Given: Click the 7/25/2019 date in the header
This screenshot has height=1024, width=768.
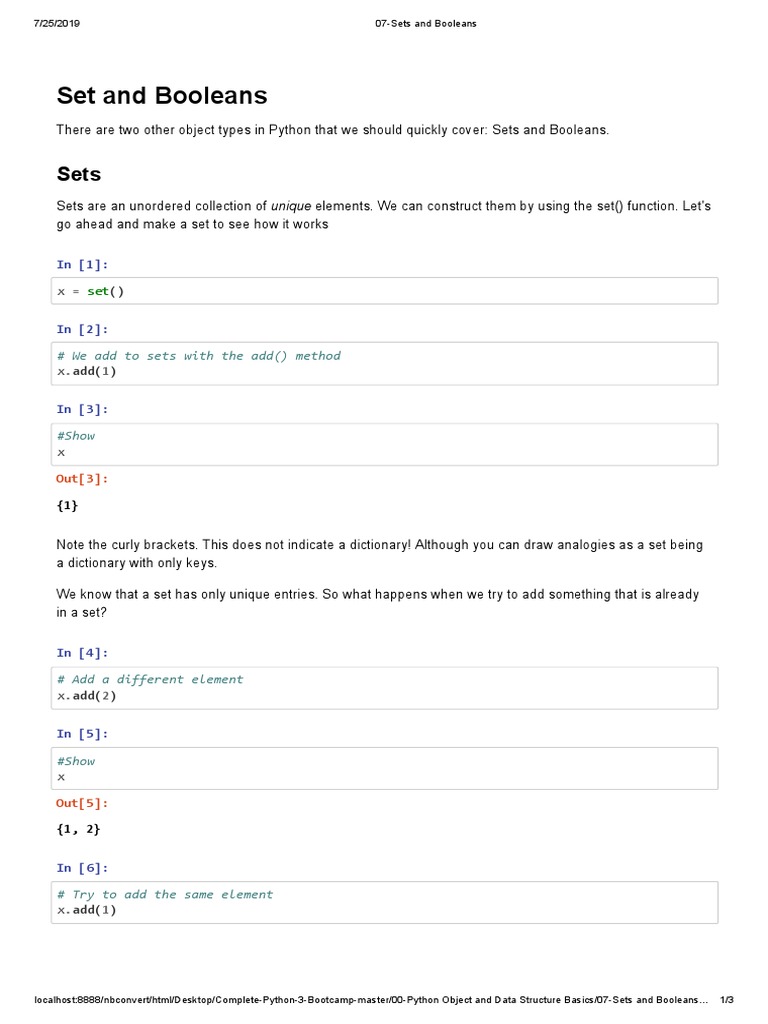Looking at the screenshot, I should pyautogui.click(x=56, y=24).
